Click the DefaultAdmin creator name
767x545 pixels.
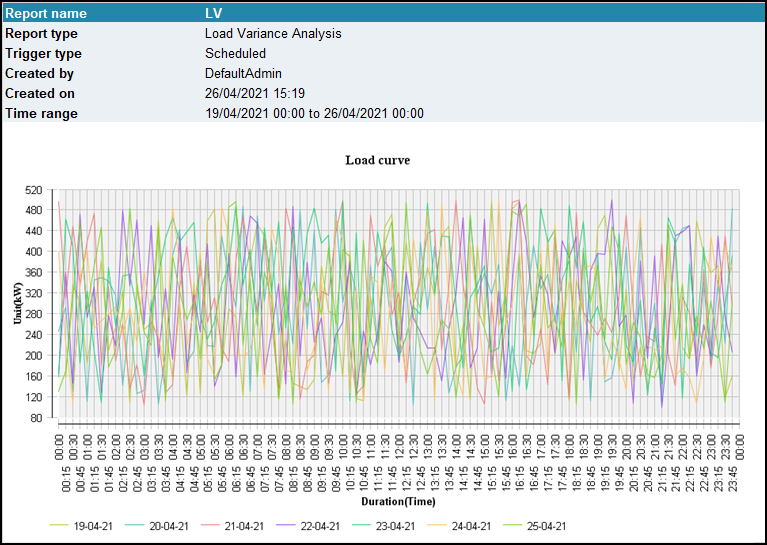click(x=243, y=73)
